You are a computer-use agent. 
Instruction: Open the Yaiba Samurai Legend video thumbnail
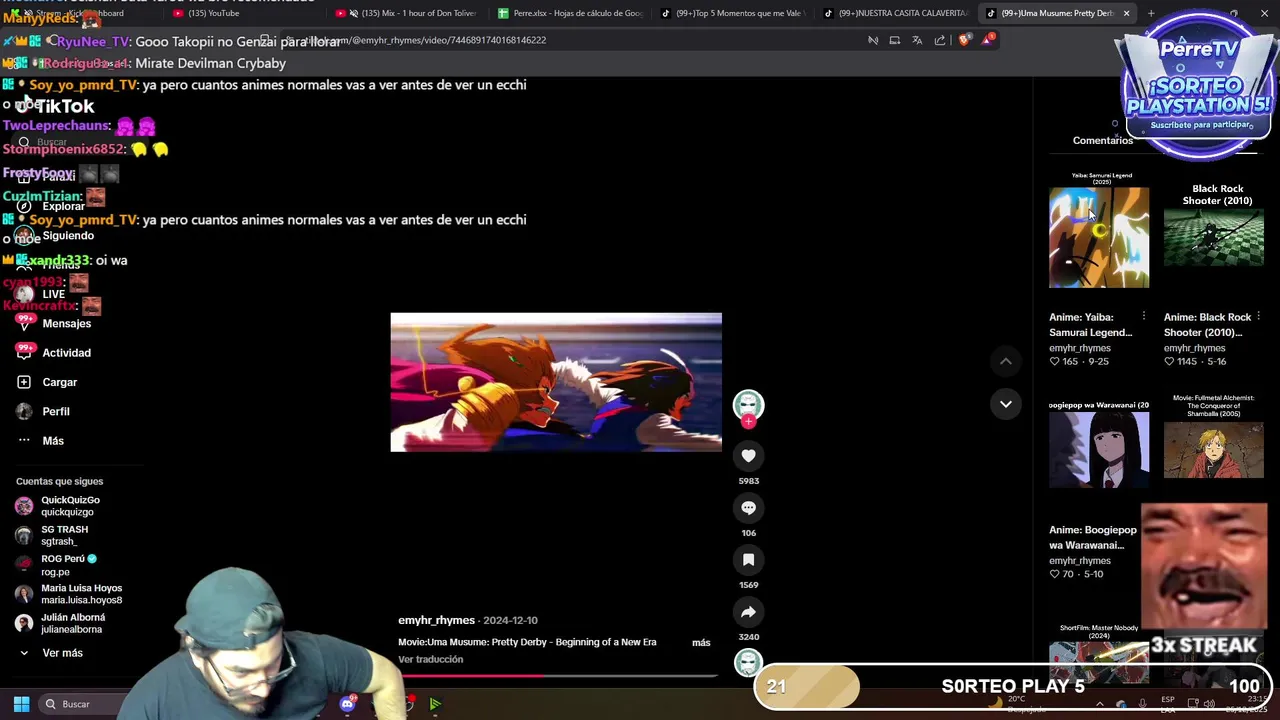[1099, 237]
